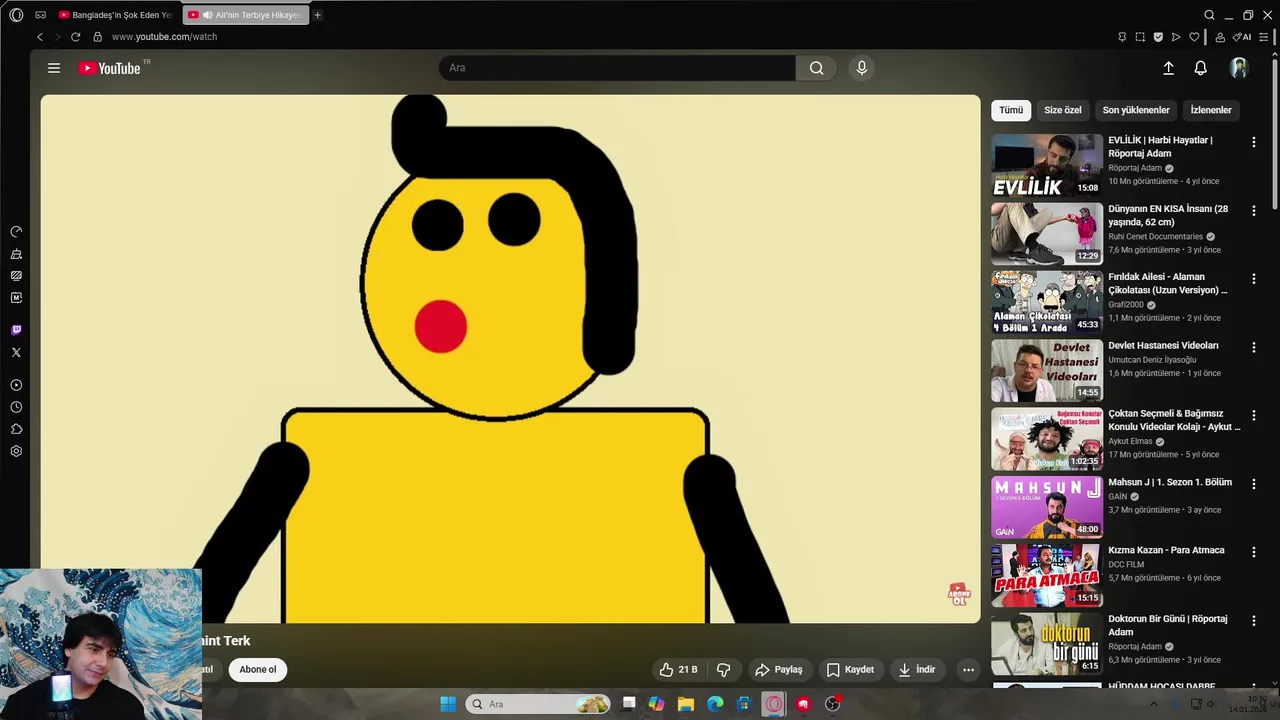Click the YouTube search field labeled Ara
This screenshot has width=1280, height=720.
617,68
